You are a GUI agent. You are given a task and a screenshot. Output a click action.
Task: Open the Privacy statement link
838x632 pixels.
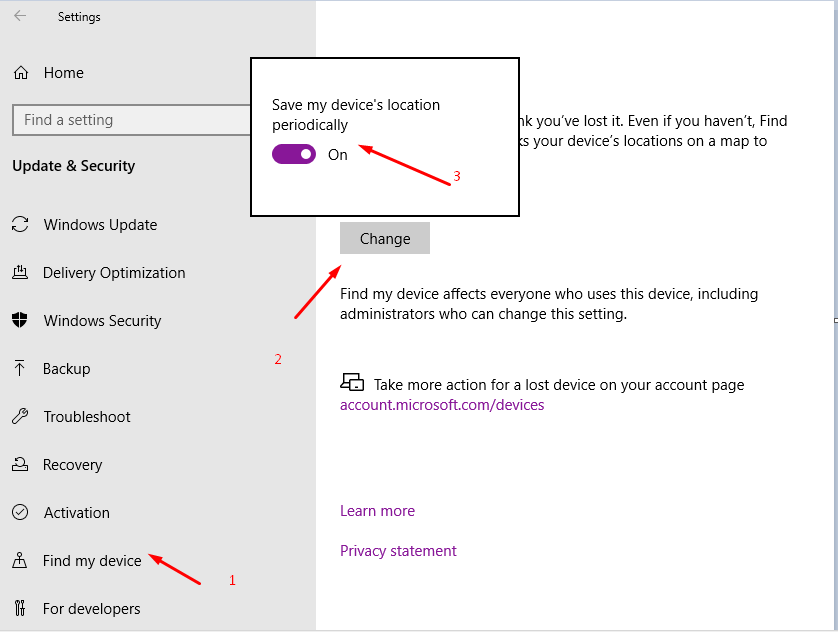[x=398, y=551]
